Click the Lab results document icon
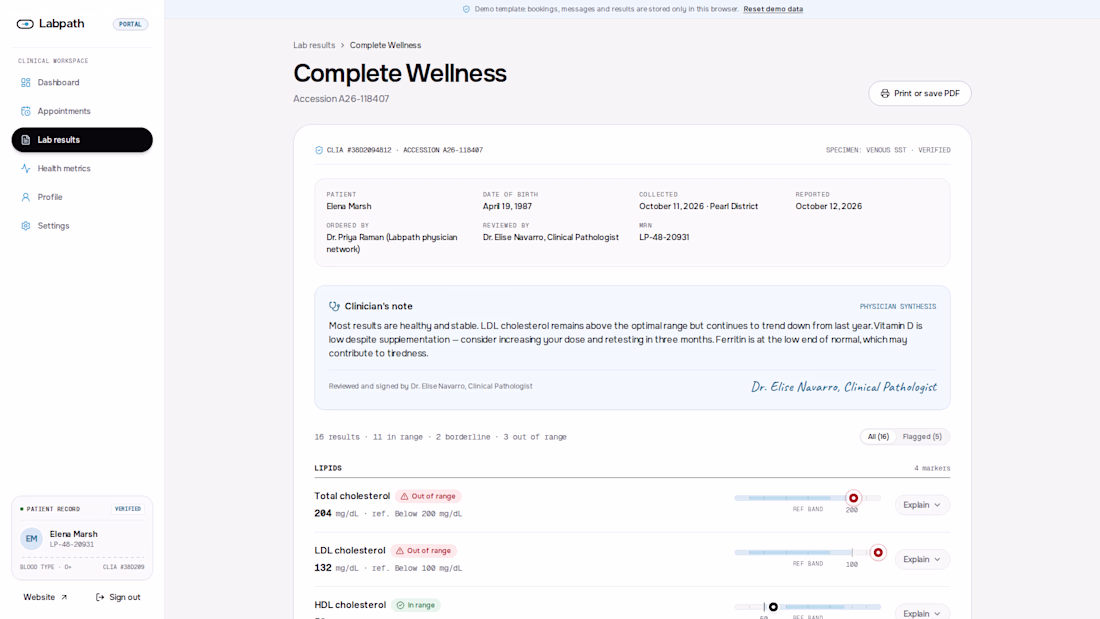1100x619 pixels. [26, 140]
